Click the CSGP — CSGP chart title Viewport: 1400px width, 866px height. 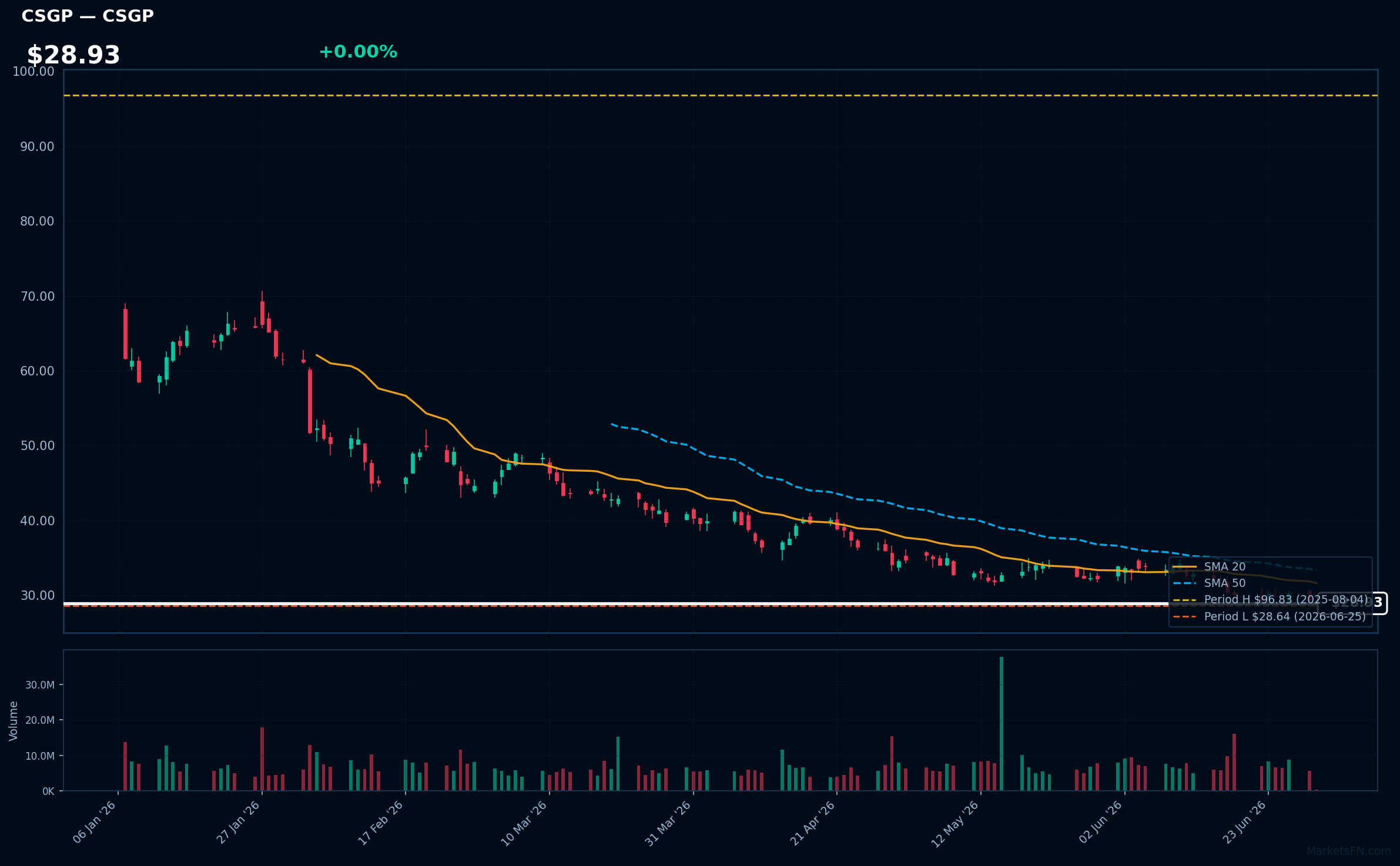(88, 16)
